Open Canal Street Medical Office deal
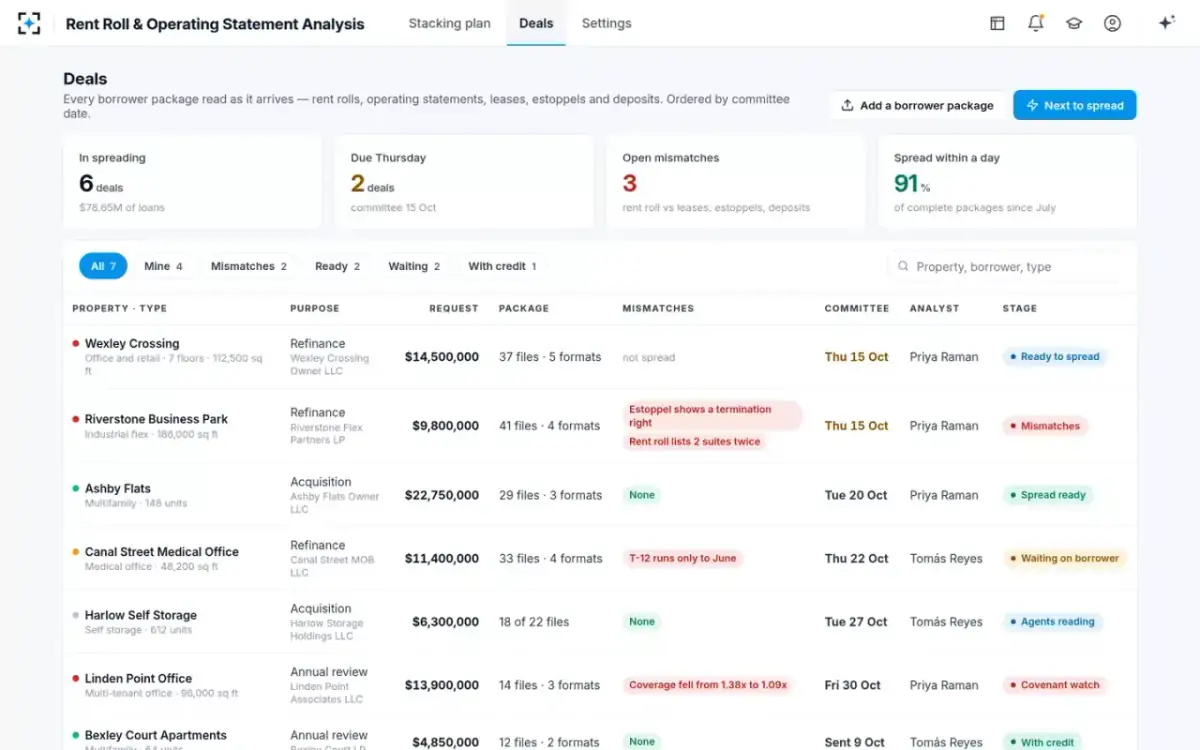This screenshot has width=1200, height=750. pyautogui.click(x=162, y=551)
